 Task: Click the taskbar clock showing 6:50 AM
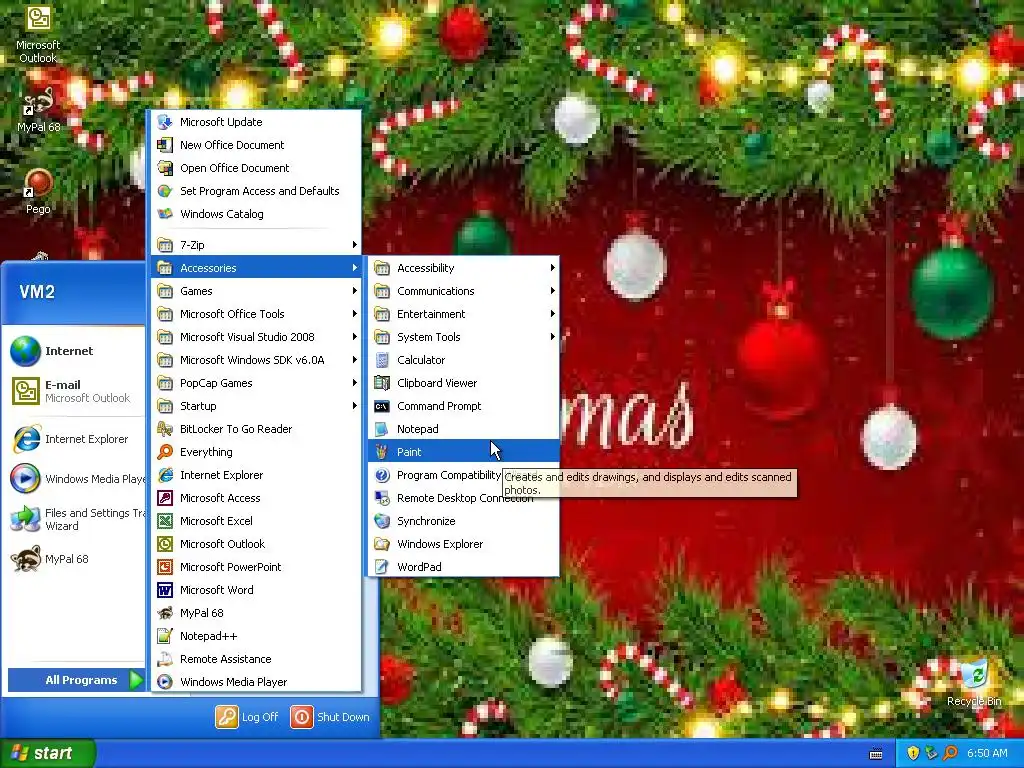click(987, 753)
